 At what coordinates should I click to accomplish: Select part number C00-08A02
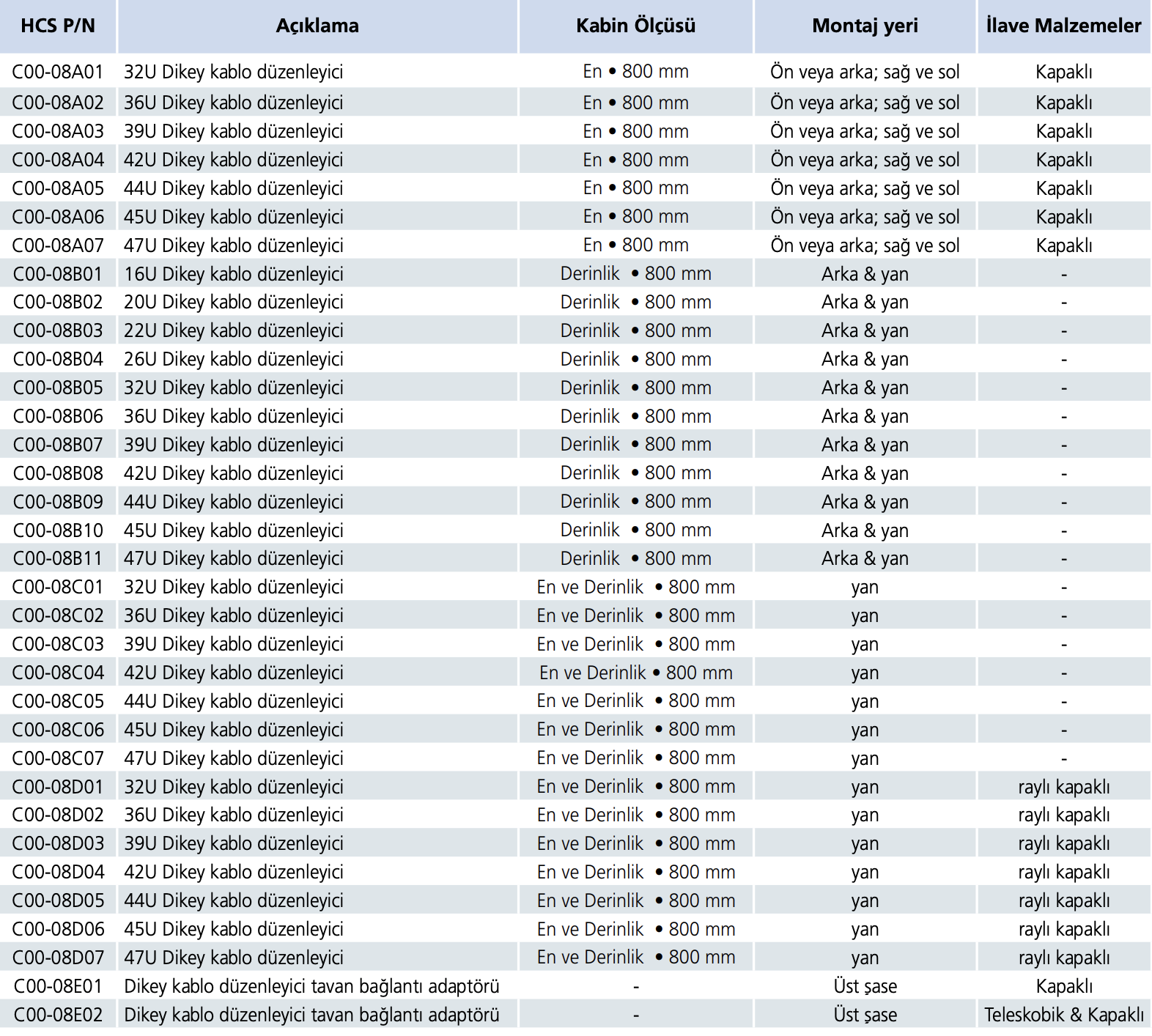coord(58,103)
